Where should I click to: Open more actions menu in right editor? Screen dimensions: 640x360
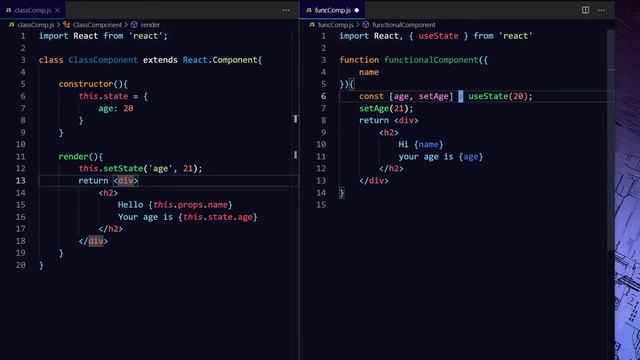pos(602,10)
